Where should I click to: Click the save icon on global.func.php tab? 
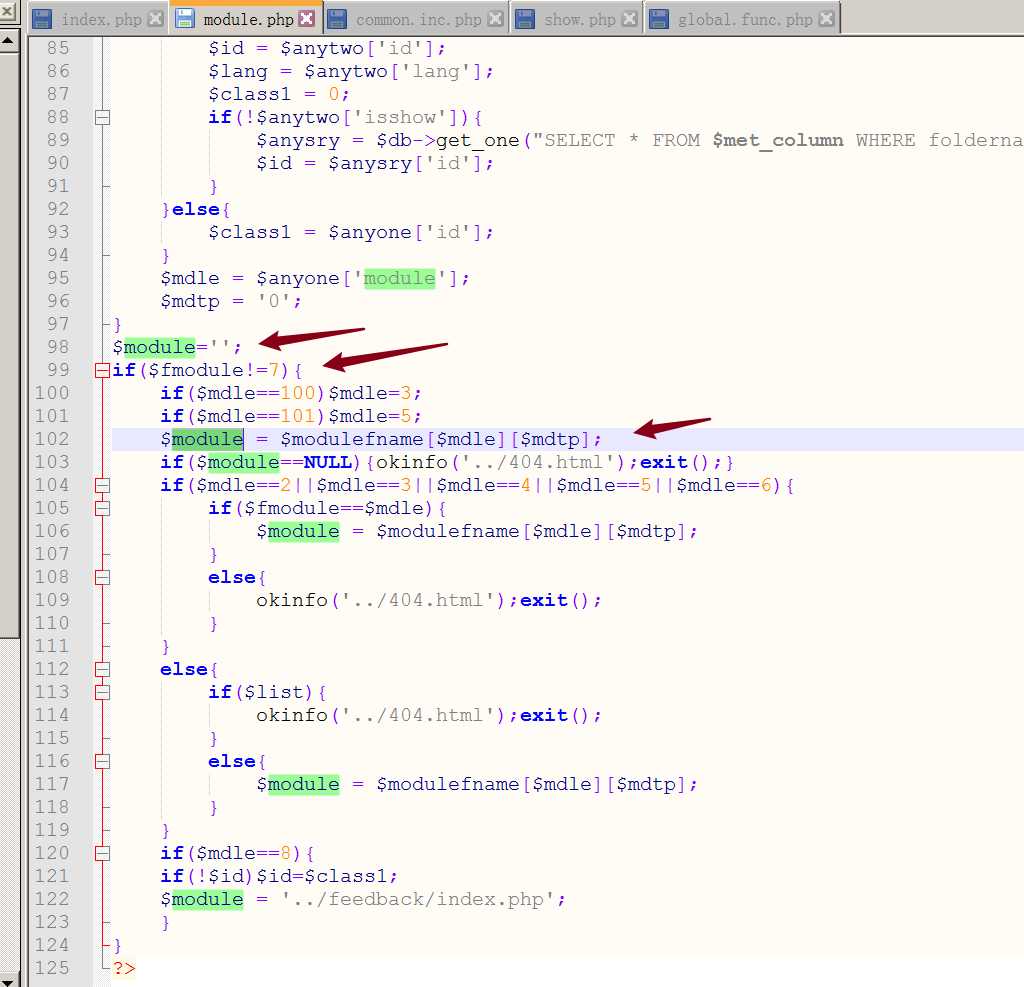659,19
